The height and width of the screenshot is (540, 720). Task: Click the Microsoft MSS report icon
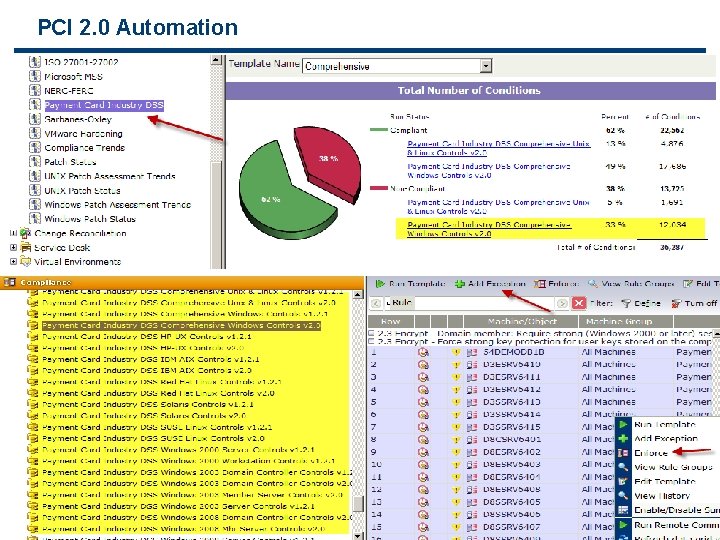[x=35, y=76]
